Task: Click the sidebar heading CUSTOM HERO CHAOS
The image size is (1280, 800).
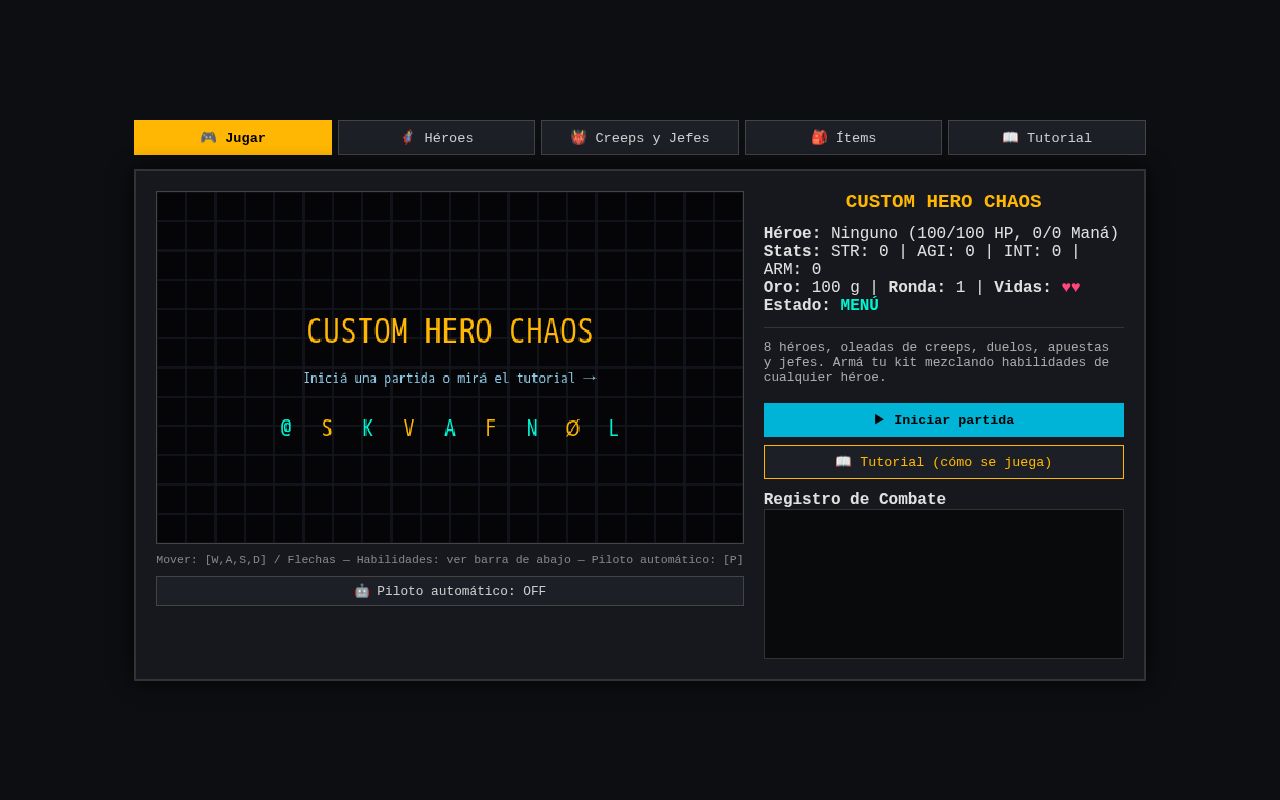Action: [x=944, y=202]
